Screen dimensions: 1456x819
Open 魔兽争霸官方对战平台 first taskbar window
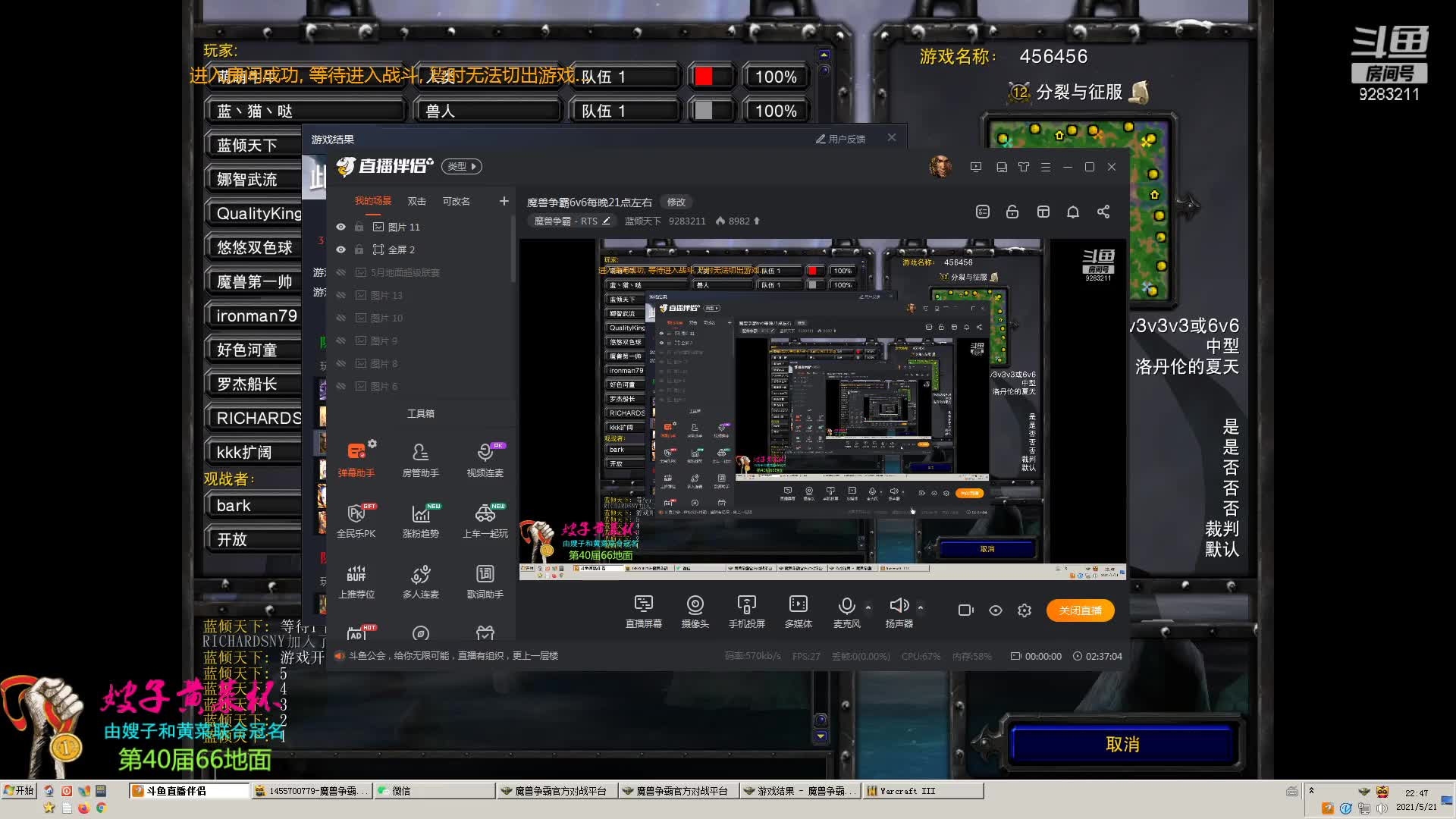click(556, 791)
